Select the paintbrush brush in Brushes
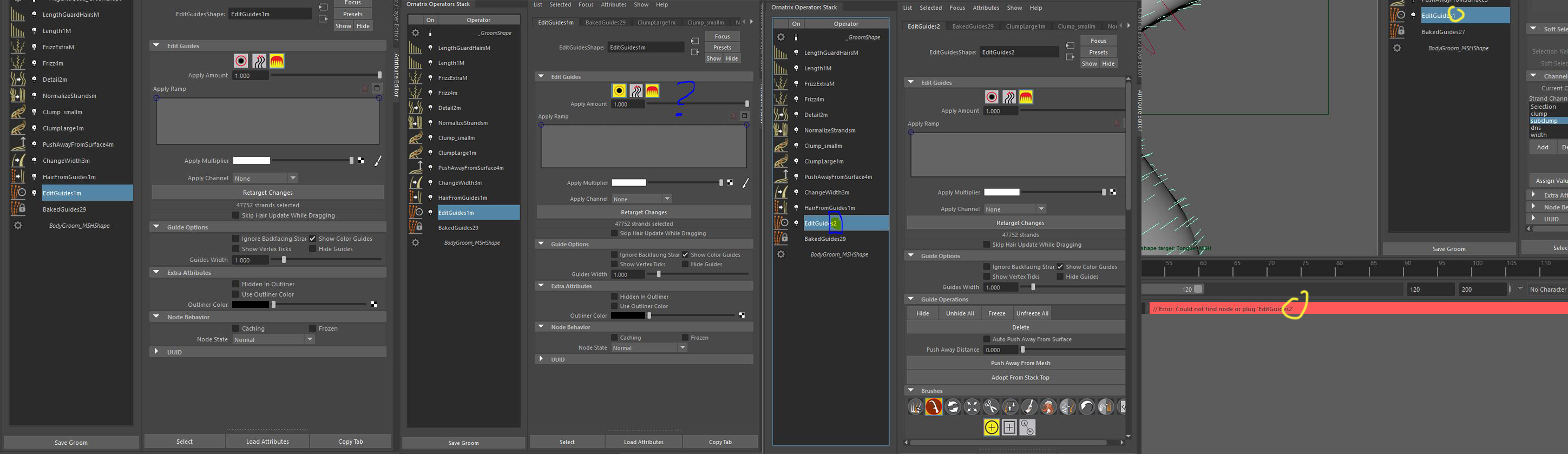 pyautogui.click(x=1029, y=407)
